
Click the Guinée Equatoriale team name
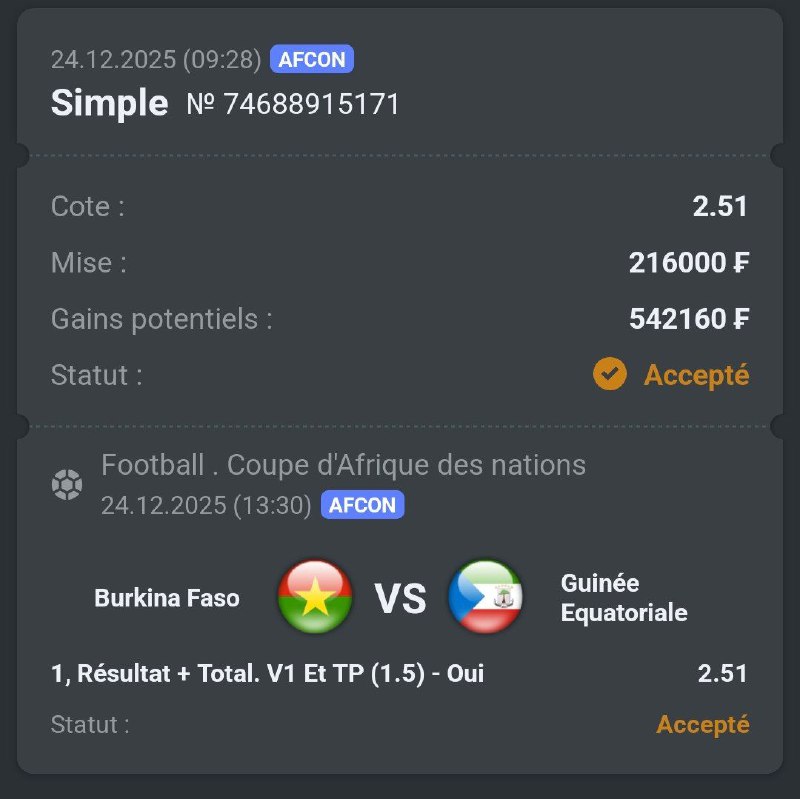(x=624, y=597)
